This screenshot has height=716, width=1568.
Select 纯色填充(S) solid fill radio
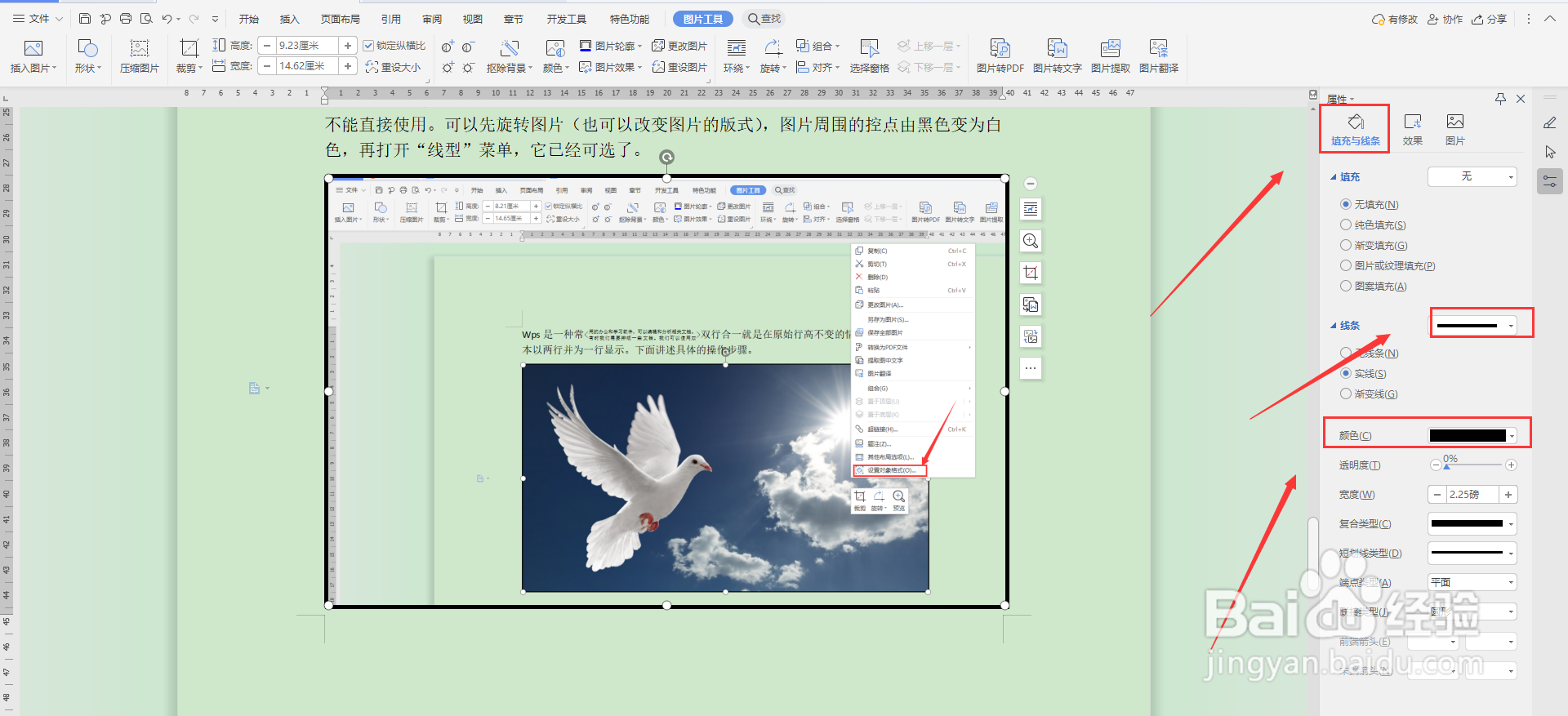pyautogui.click(x=1346, y=225)
